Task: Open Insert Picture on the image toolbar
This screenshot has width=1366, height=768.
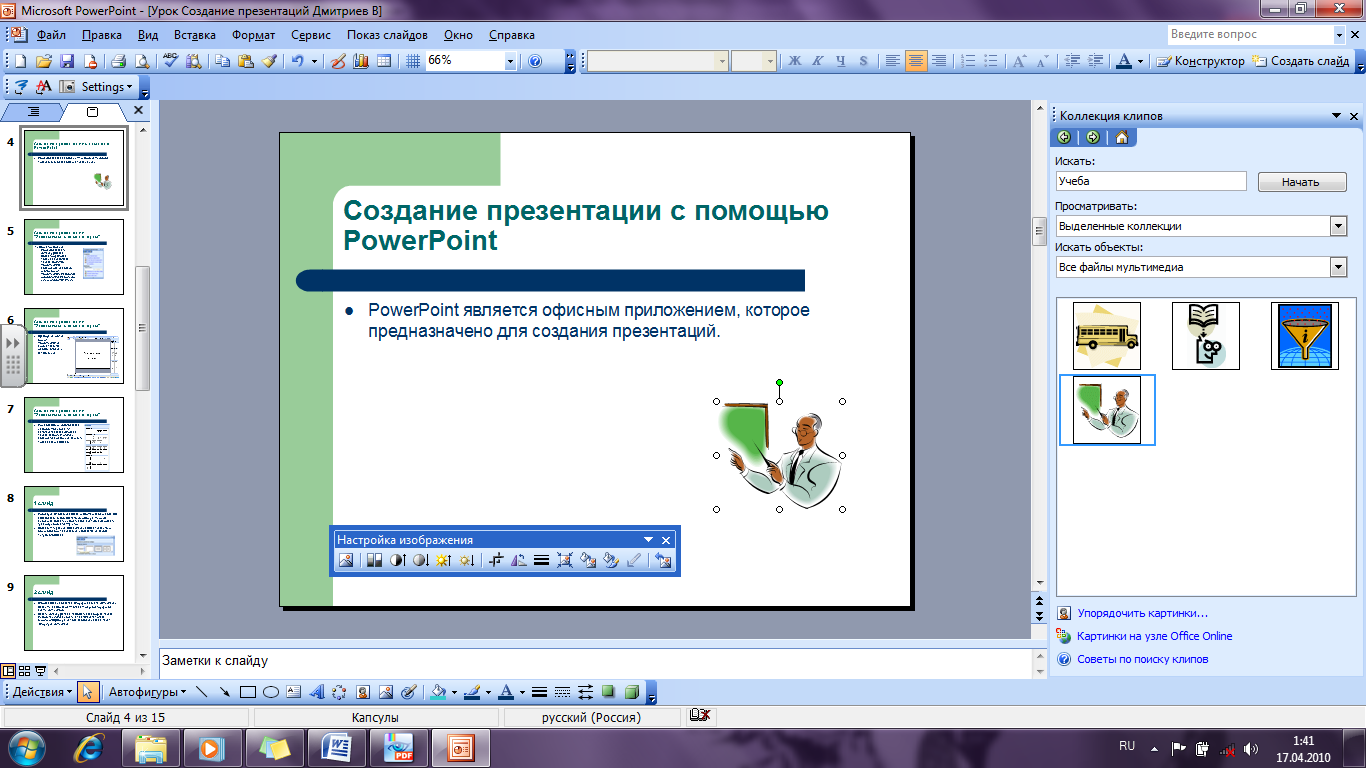Action: (346, 561)
